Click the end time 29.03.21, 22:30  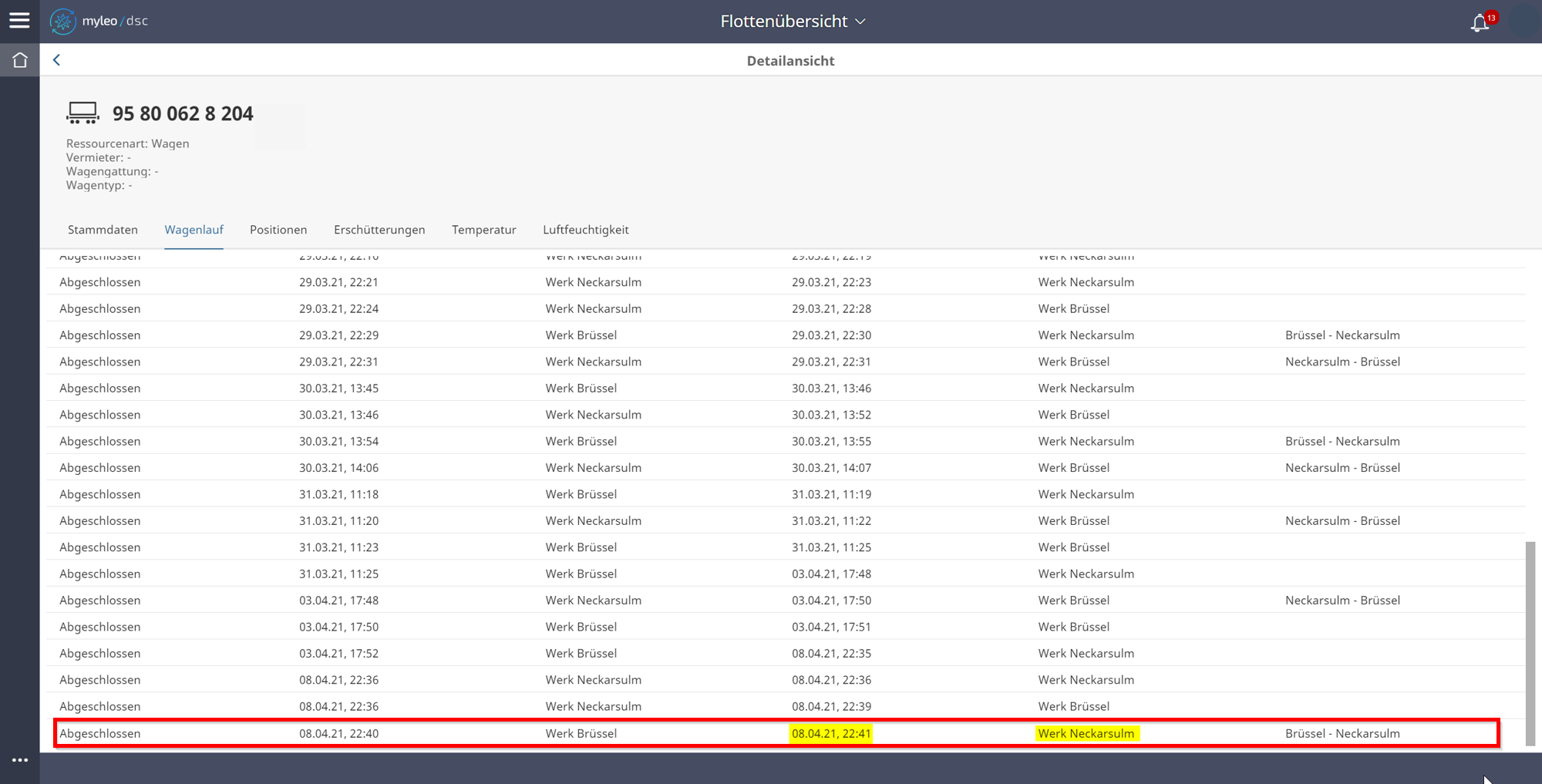[x=831, y=335]
